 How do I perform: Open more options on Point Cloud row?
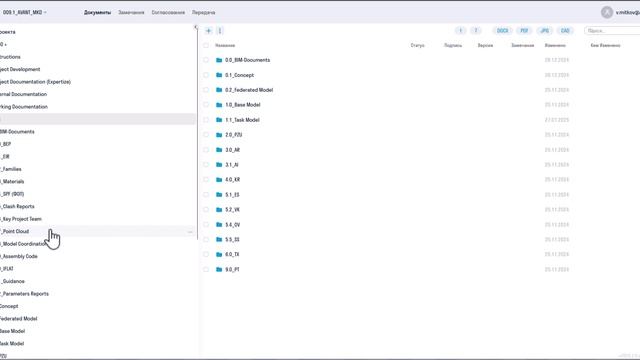pos(190,232)
